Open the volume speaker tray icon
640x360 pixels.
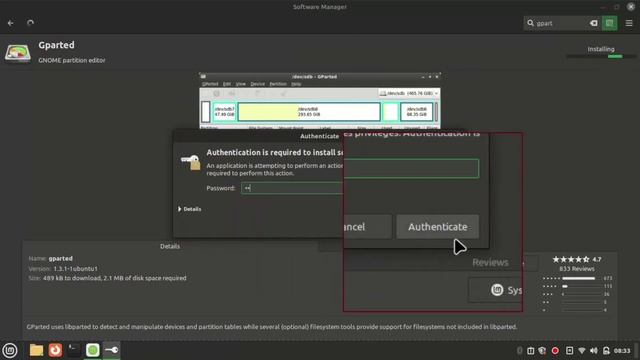pyautogui.click(x=594, y=351)
